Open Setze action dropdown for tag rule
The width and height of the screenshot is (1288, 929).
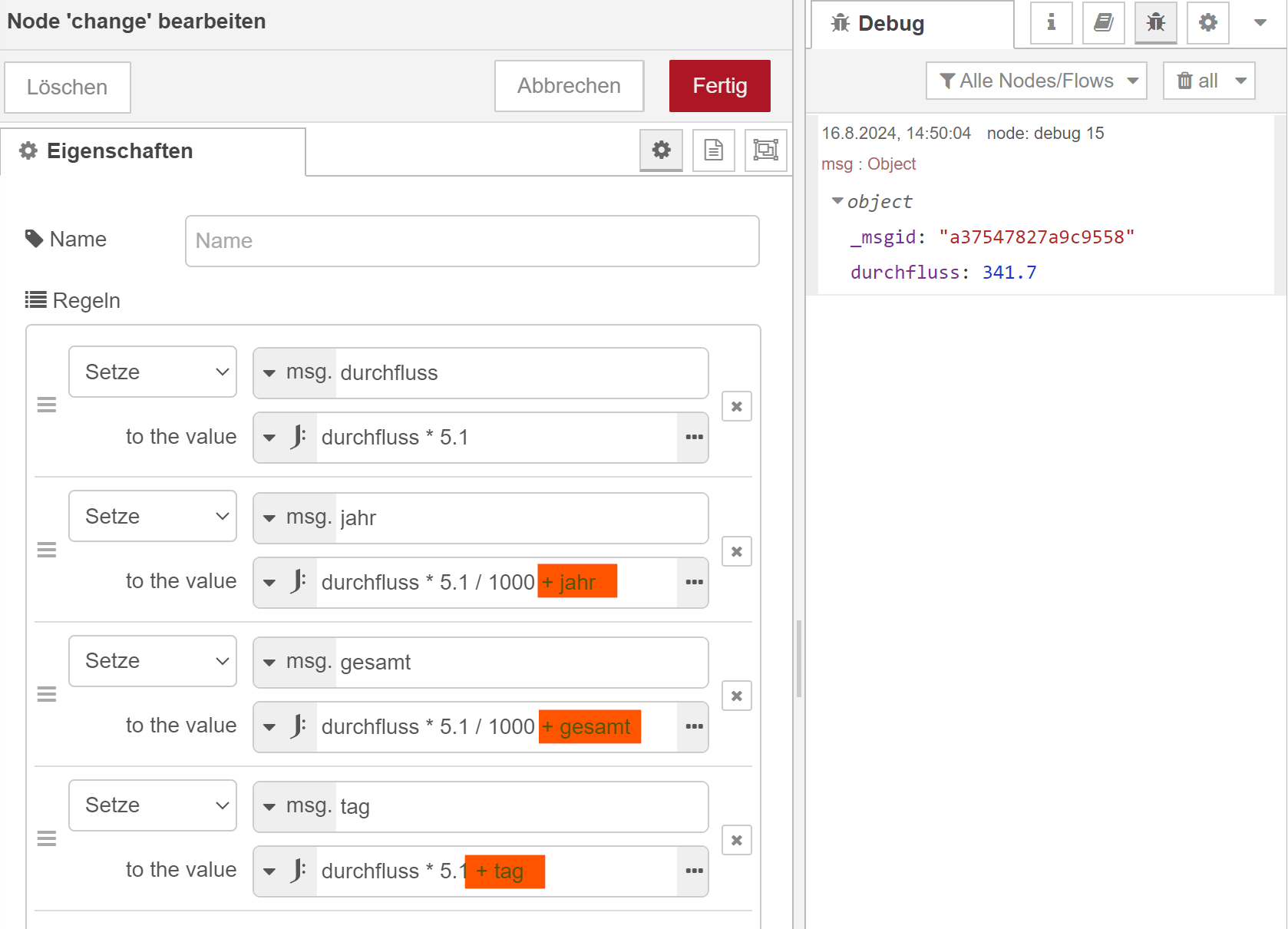(153, 805)
